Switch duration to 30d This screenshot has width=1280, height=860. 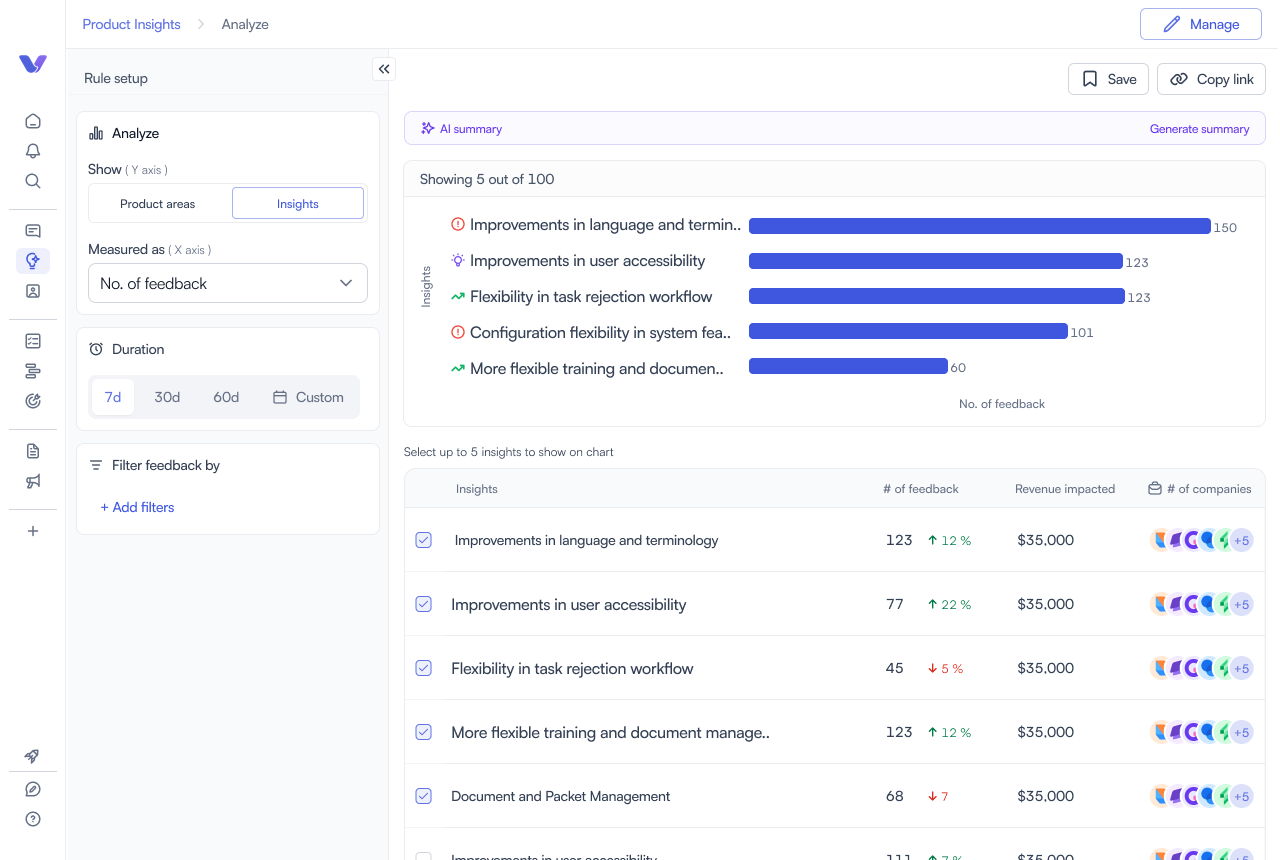point(167,397)
